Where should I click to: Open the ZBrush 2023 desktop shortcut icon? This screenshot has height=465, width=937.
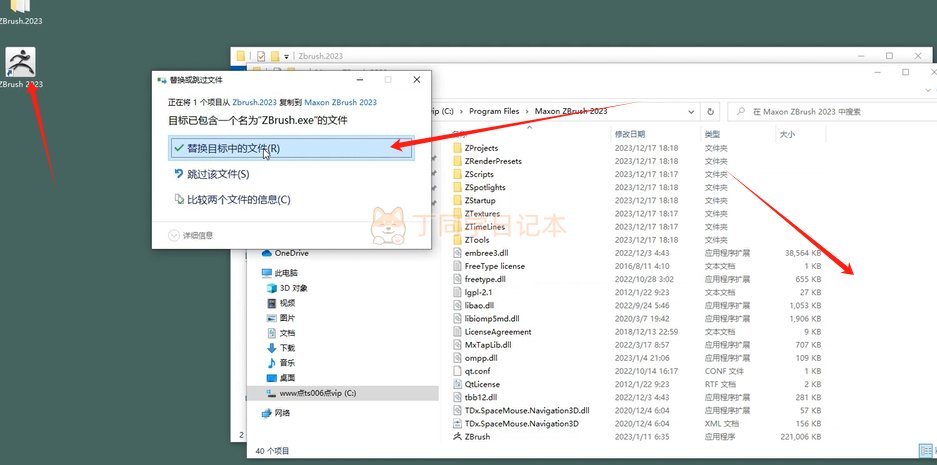[20, 63]
